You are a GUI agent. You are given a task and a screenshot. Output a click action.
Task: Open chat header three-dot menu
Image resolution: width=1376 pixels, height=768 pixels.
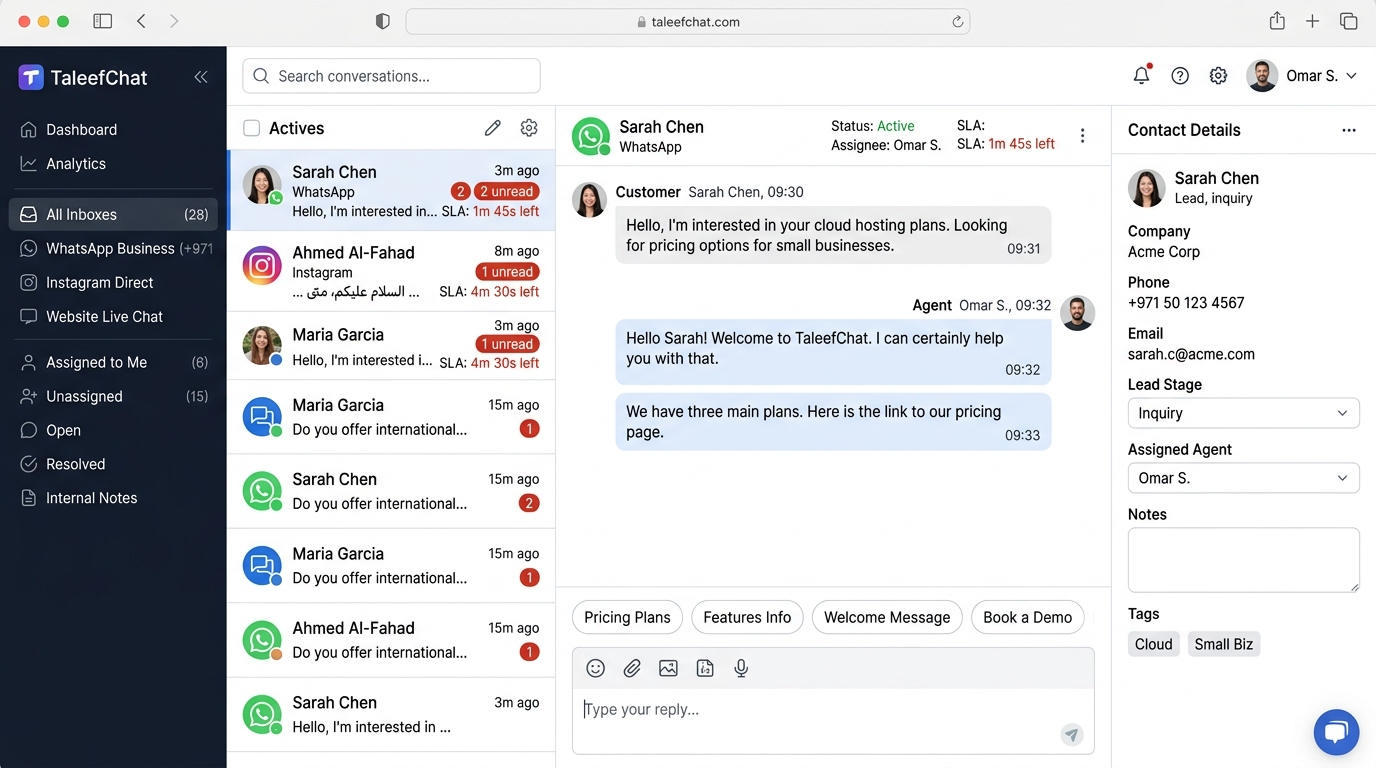click(x=1083, y=136)
